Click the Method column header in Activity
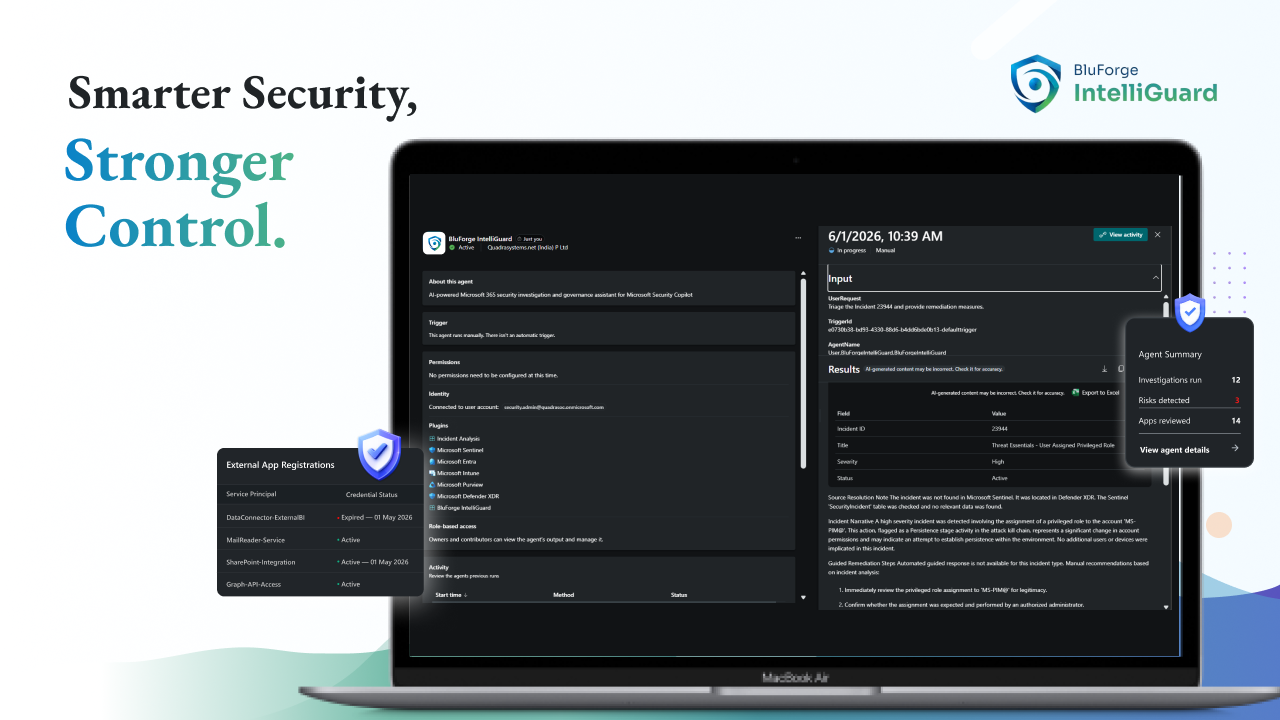 click(x=563, y=595)
